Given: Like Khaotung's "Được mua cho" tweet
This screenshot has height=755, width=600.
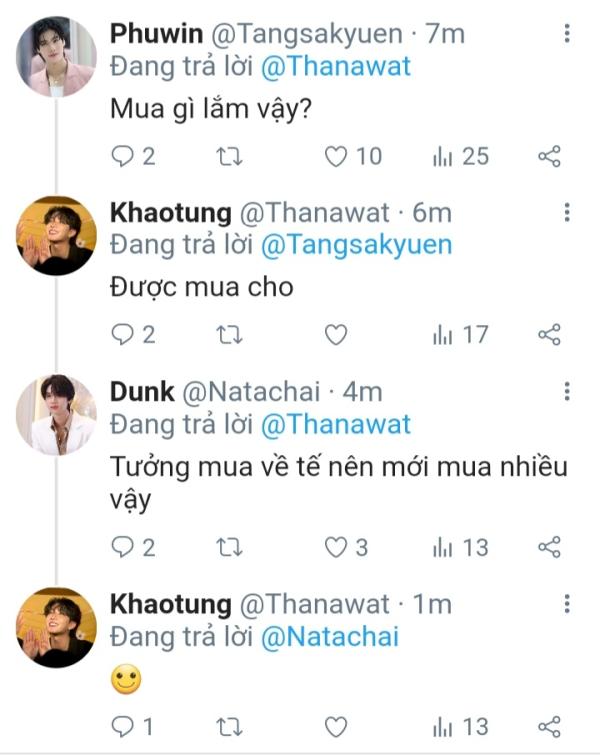Looking at the screenshot, I should point(337,334).
